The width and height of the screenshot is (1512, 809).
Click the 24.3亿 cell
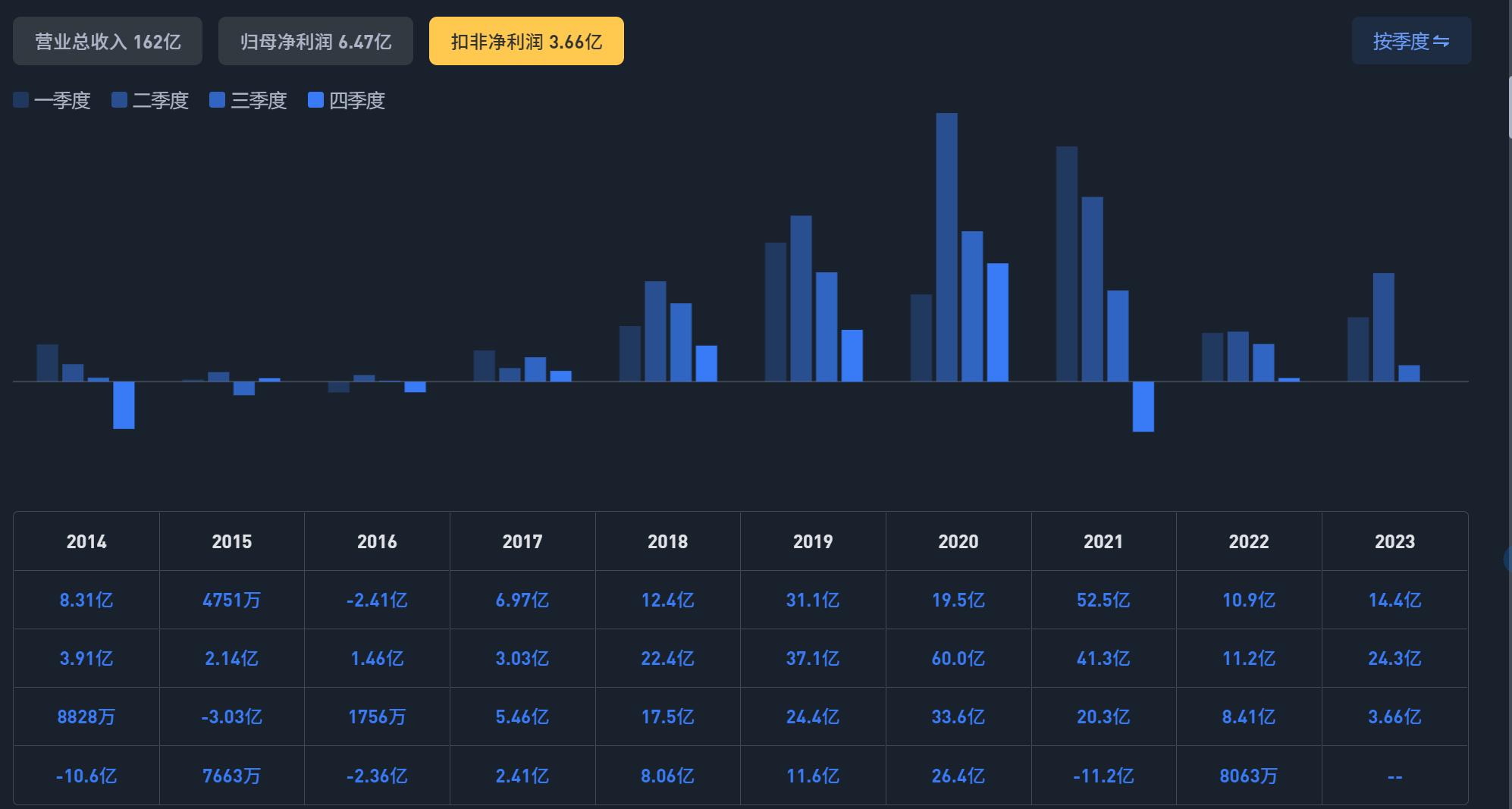(x=1395, y=658)
